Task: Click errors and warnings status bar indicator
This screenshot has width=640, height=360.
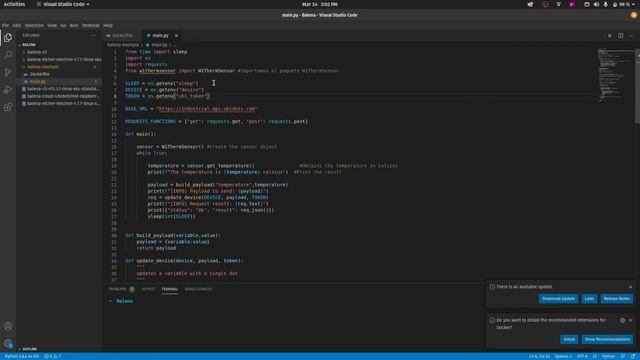Action: click(x=53, y=356)
